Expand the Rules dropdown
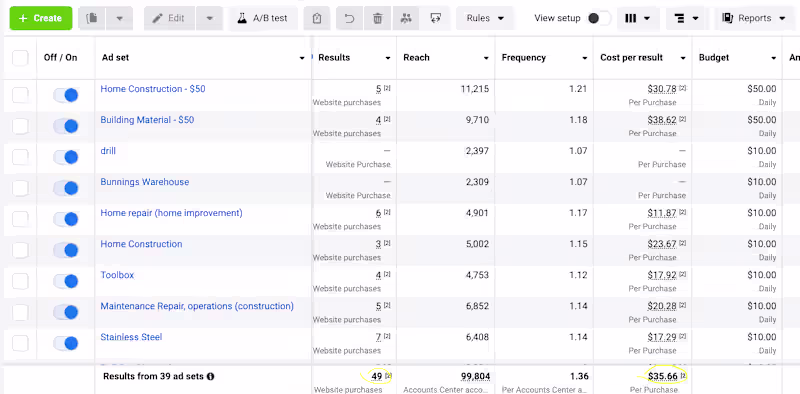Screen dimensions: 800x394 485,18
